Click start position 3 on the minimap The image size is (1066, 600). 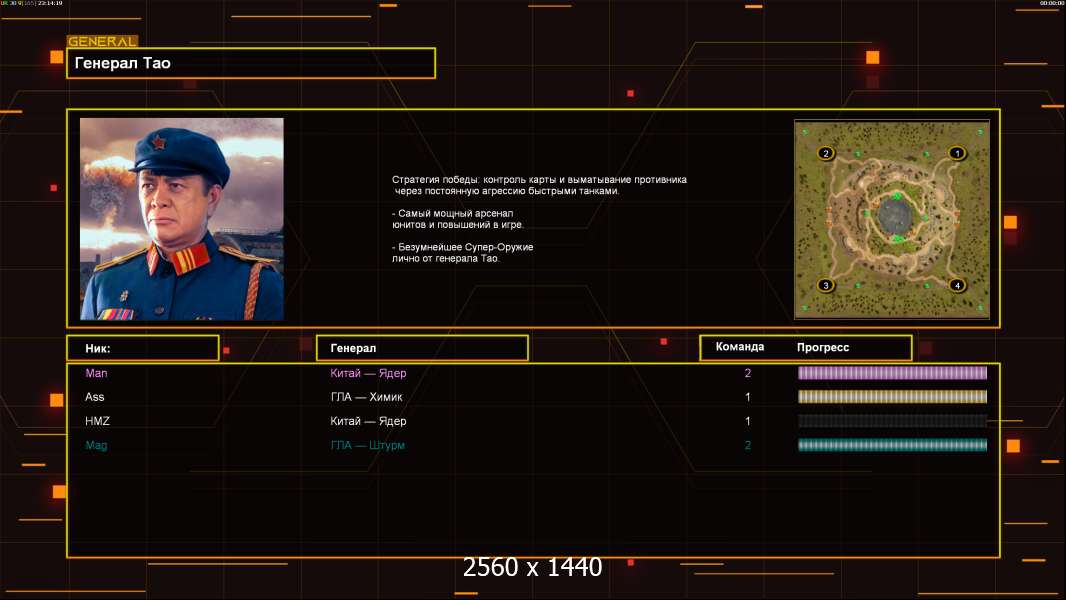coord(826,285)
